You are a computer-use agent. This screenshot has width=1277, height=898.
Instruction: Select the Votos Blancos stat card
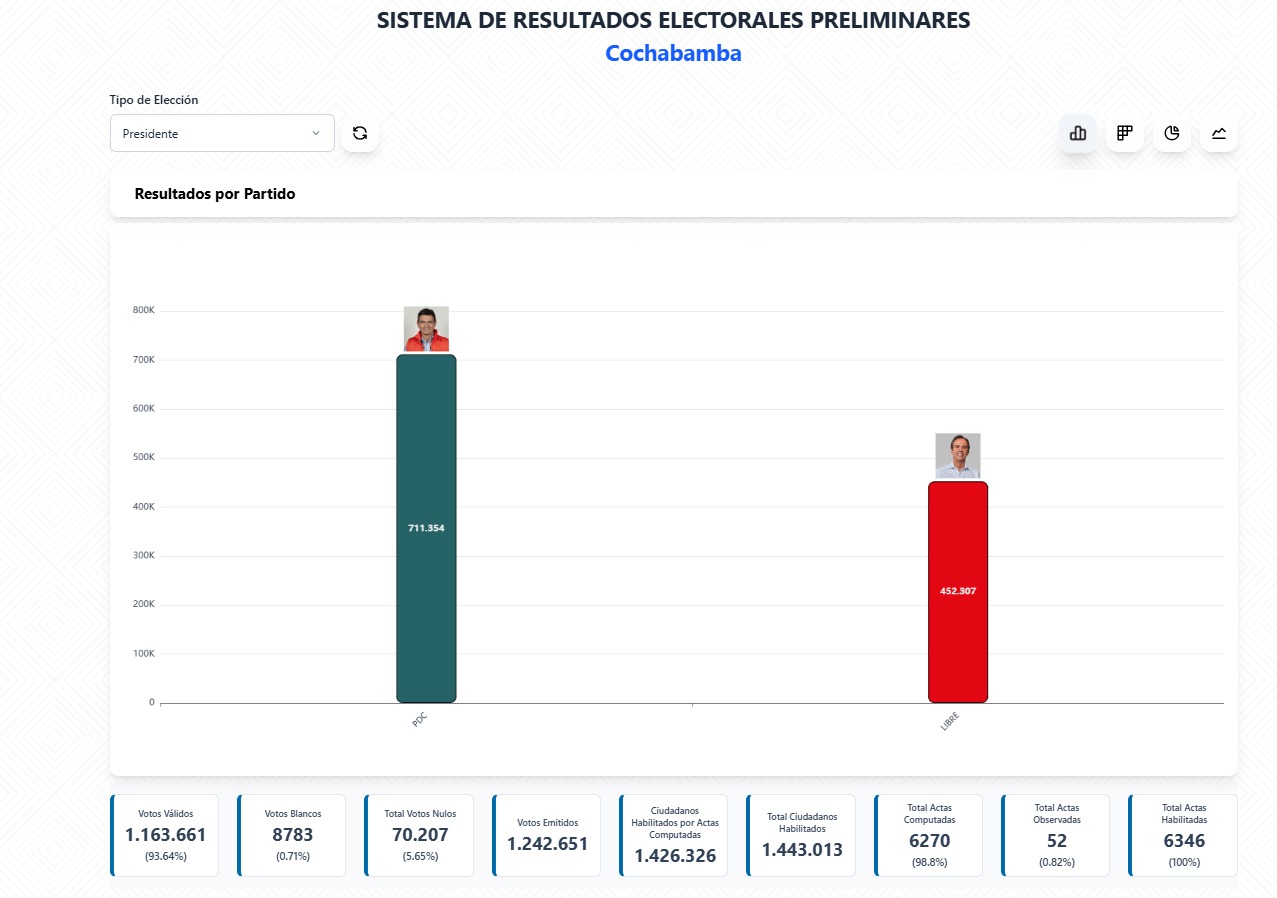[x=292, y=835]
